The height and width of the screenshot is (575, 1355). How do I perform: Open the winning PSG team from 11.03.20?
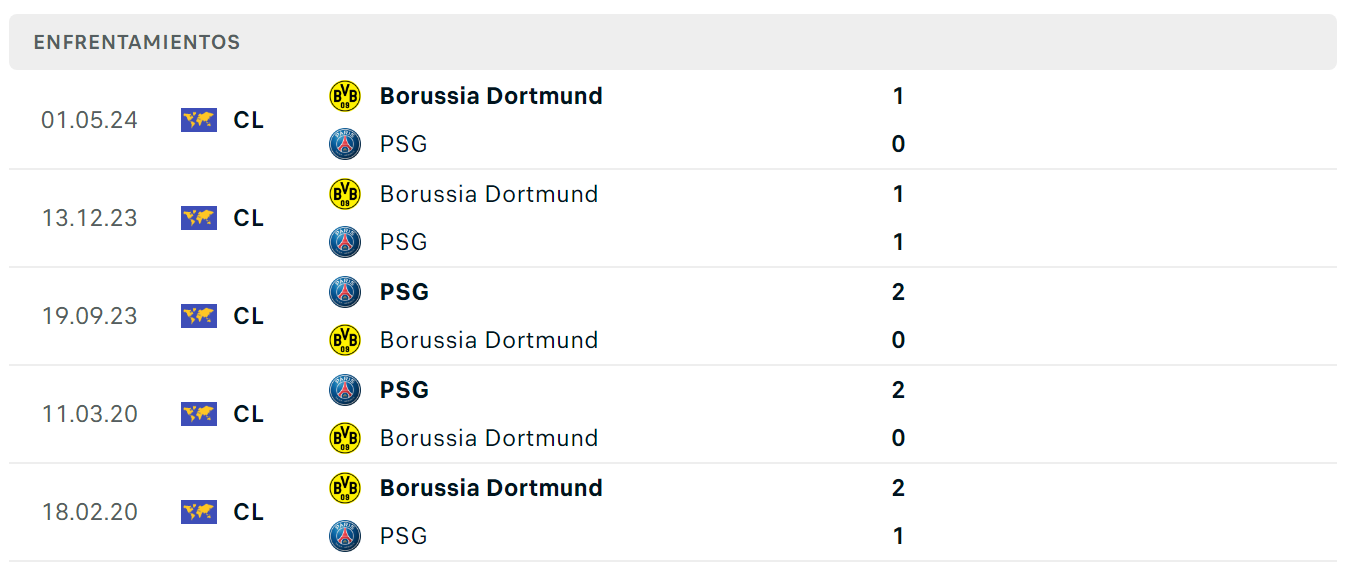[404, 390]
